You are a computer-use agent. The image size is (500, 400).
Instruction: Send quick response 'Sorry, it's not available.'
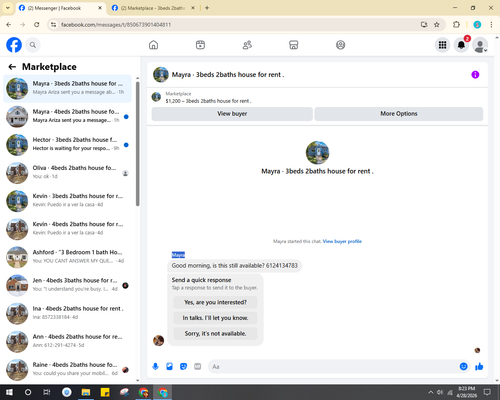coord(215,333)
